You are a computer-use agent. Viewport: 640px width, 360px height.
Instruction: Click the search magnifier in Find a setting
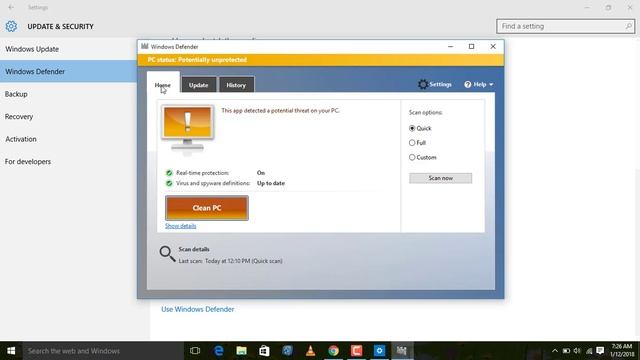pyautogui.click(x=629, y=26)
